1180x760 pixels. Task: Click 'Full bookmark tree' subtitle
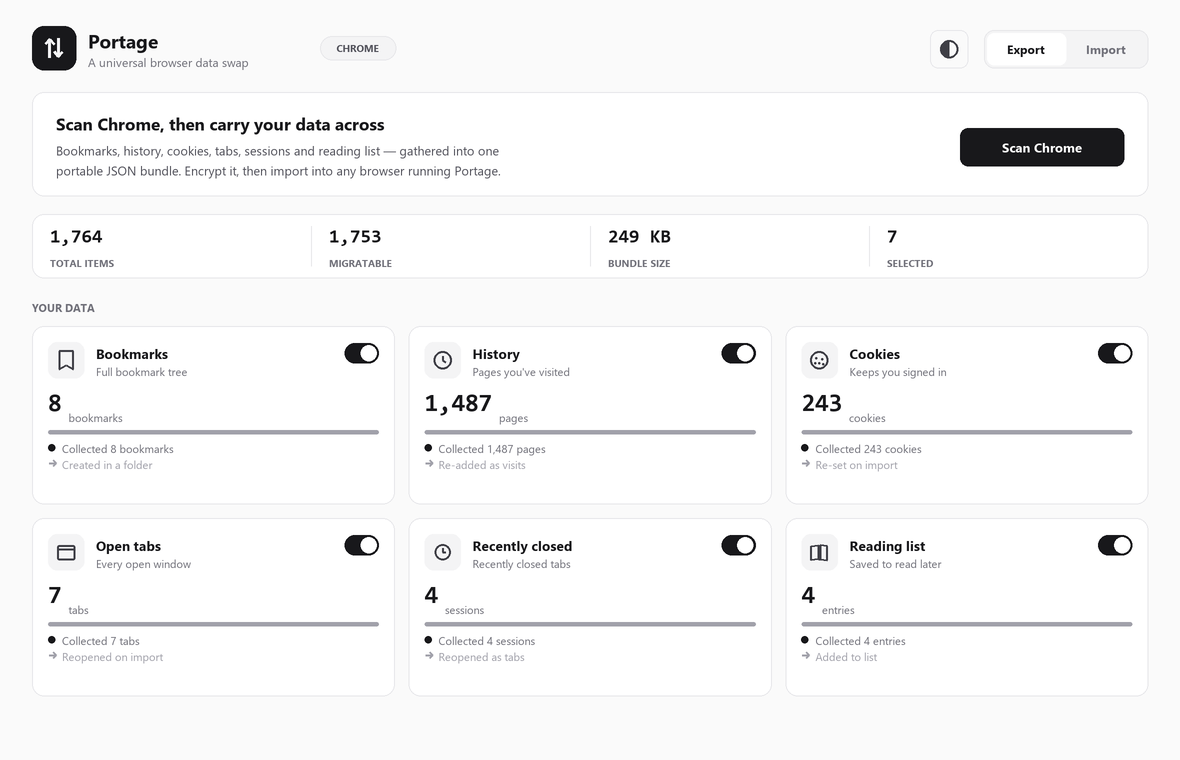141,372
